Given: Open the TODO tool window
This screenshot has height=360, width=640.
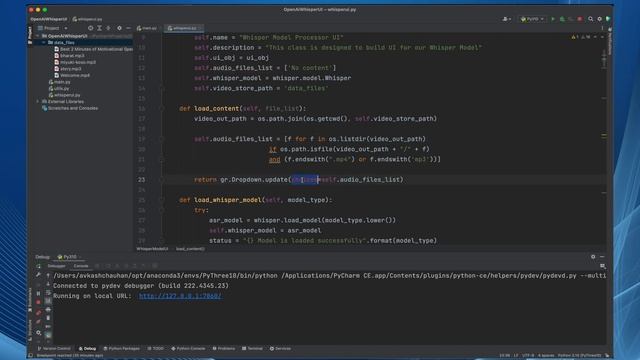Looking at the screenshot, I should [156, 349].
